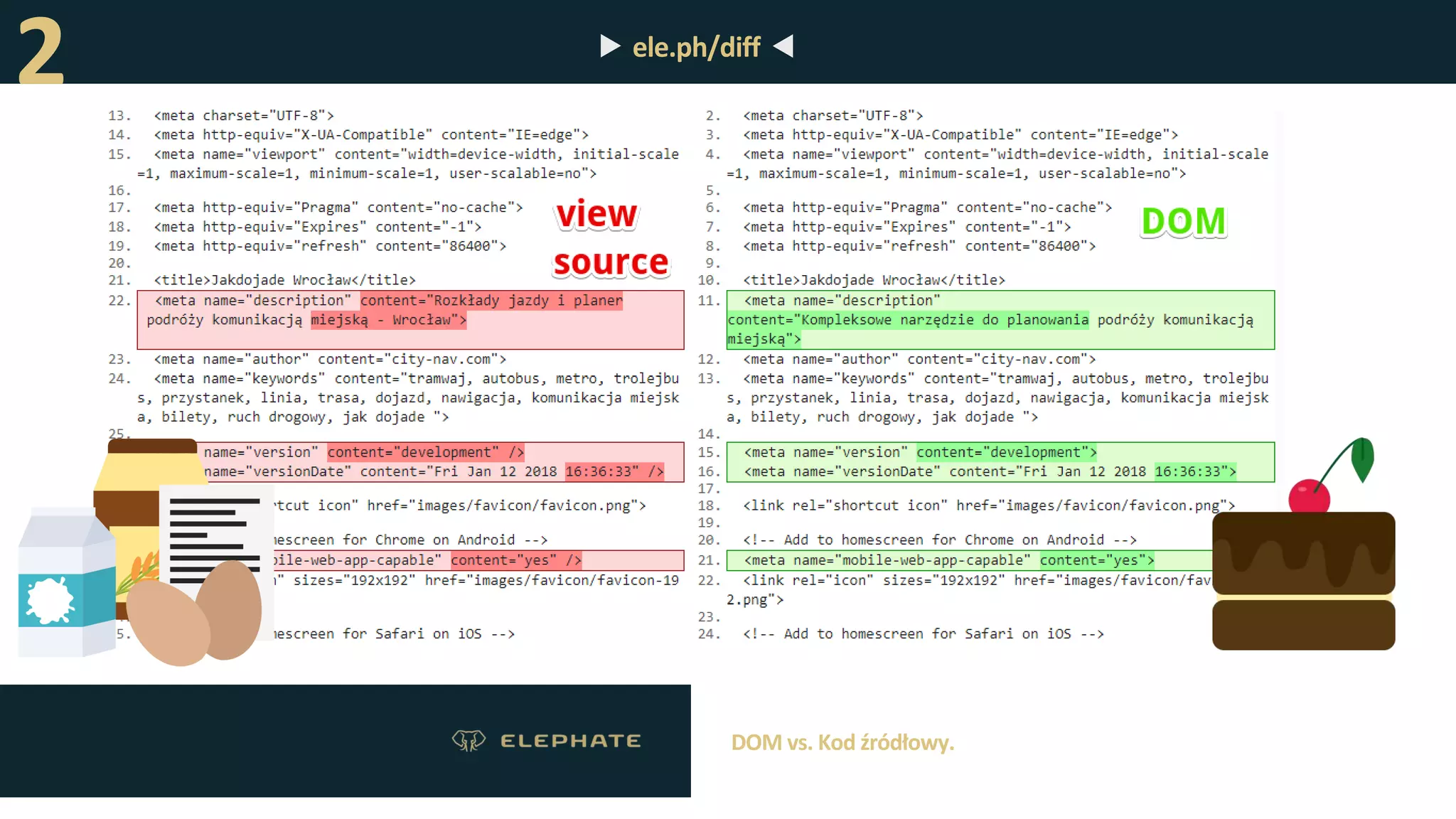Click the red 'view' label
The height and width of the screenshot is (819, 1456).
point(596,214)
